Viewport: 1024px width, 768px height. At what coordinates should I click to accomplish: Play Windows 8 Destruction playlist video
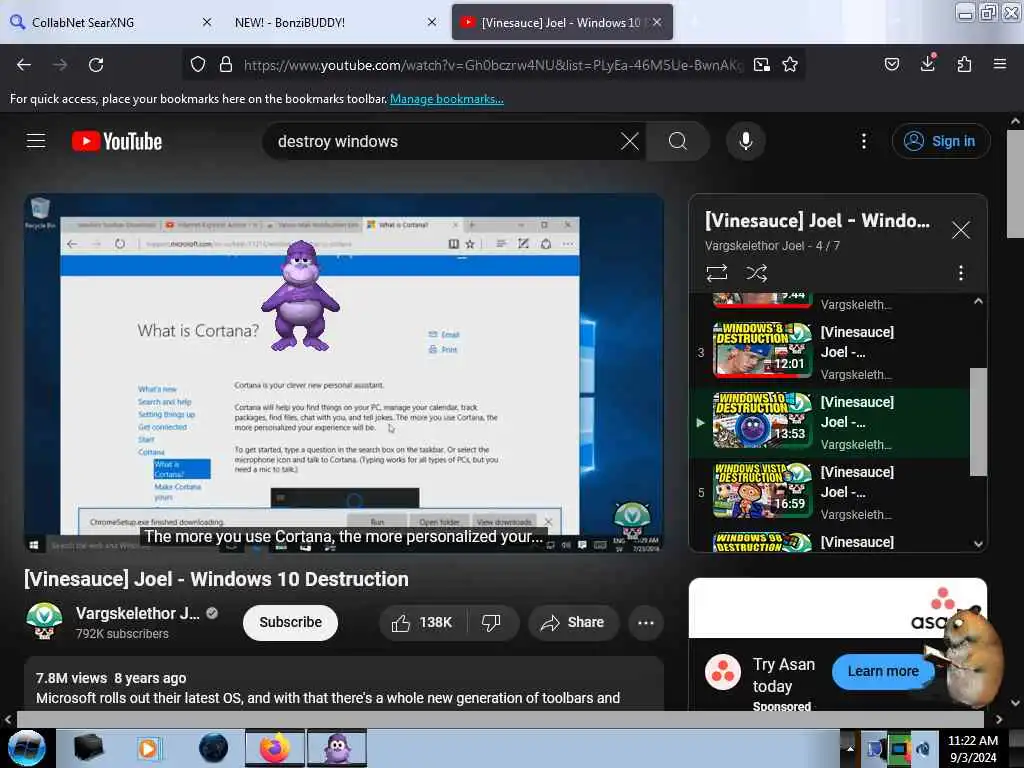click(829, 352)
